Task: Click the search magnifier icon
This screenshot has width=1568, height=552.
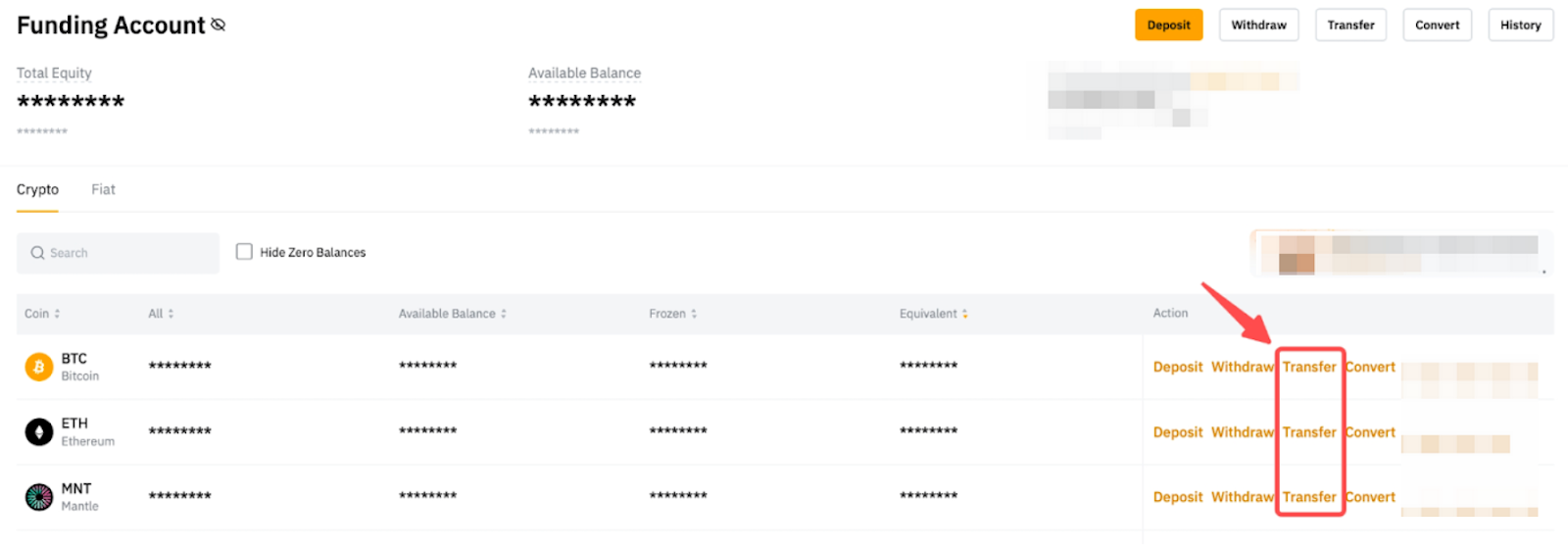Action: tap(37, 253)
